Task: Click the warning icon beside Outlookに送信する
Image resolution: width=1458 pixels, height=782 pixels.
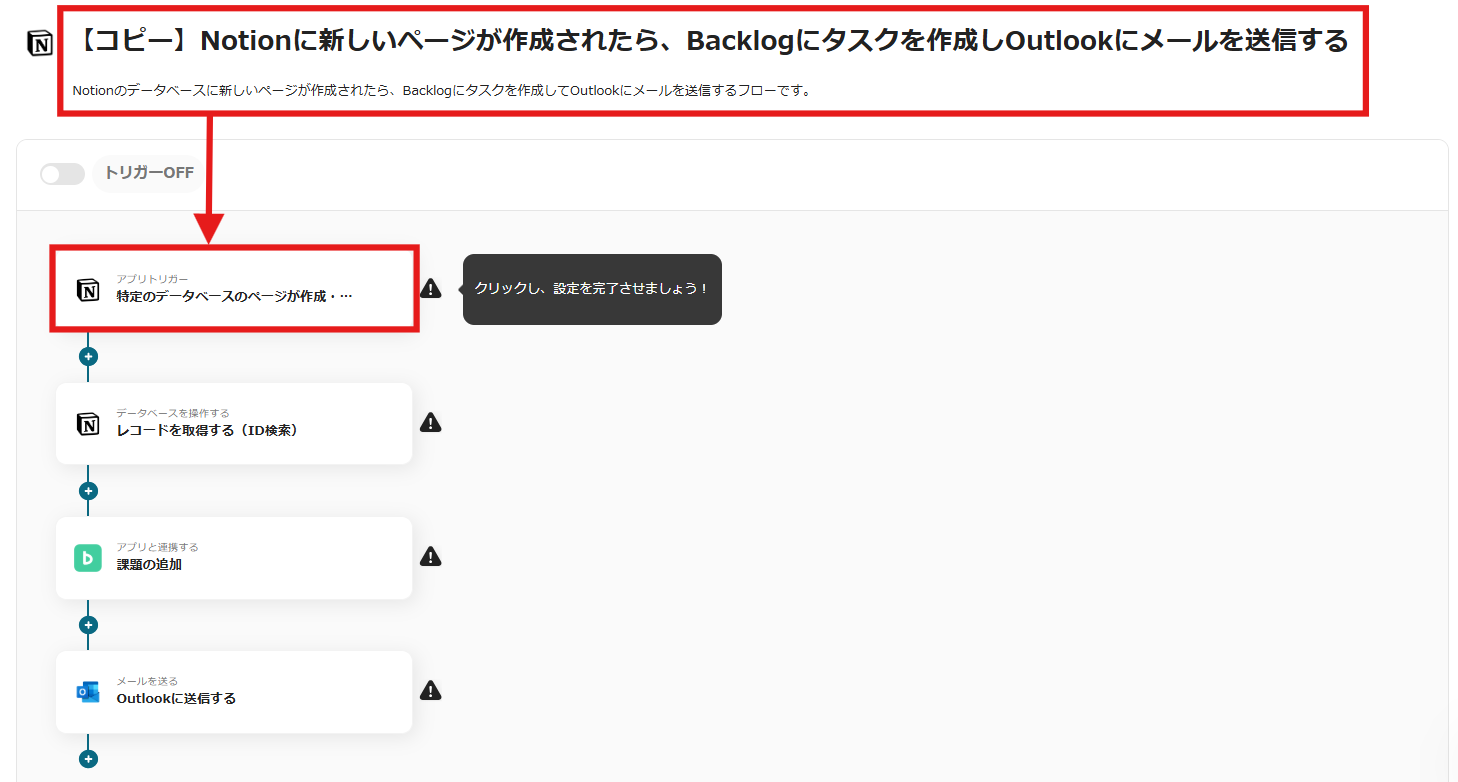Action: (430, 690)
